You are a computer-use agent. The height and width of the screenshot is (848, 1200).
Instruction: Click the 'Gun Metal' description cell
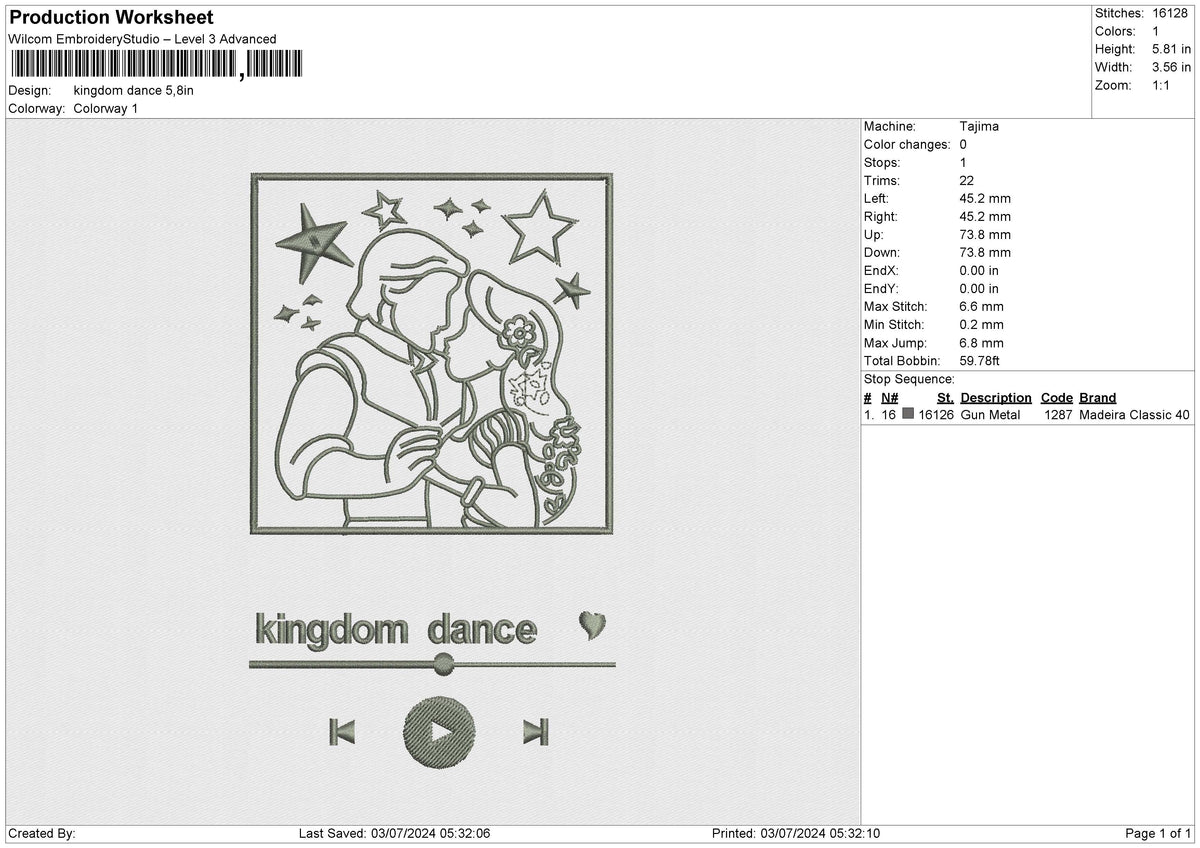[x=991, y=414]
